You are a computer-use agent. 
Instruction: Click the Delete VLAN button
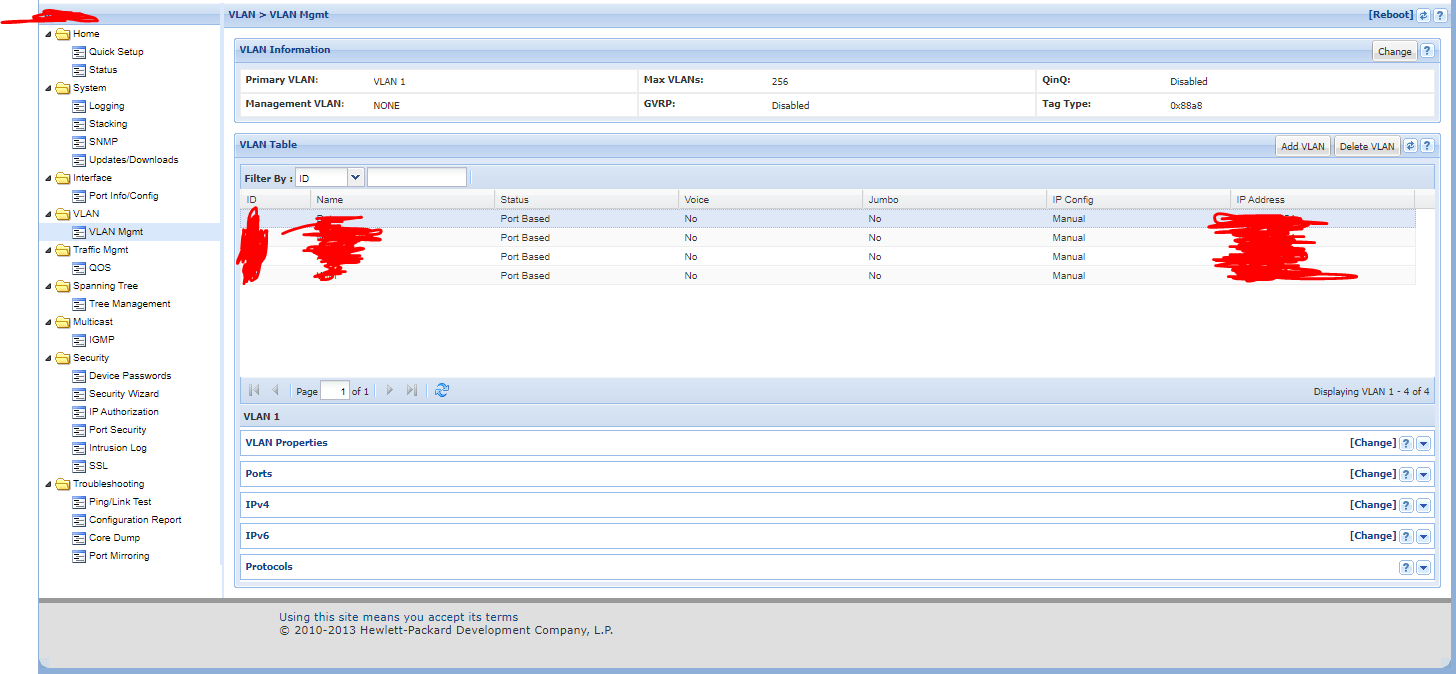coord(1366,146)
